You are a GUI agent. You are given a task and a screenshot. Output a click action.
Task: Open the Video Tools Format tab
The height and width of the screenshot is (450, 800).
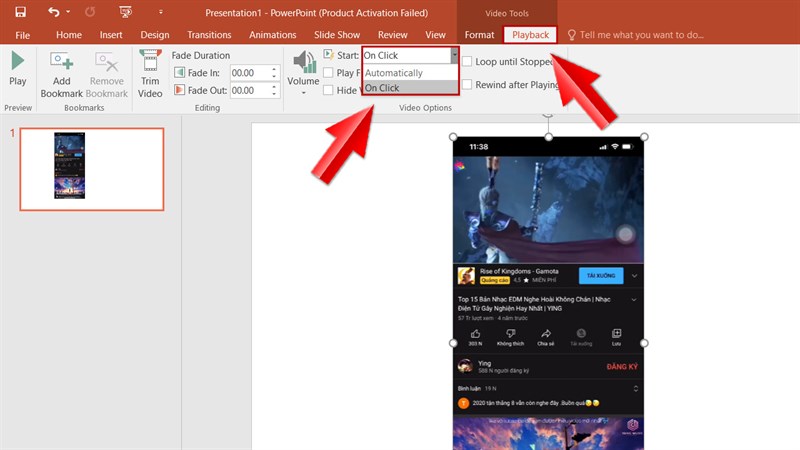479,35
